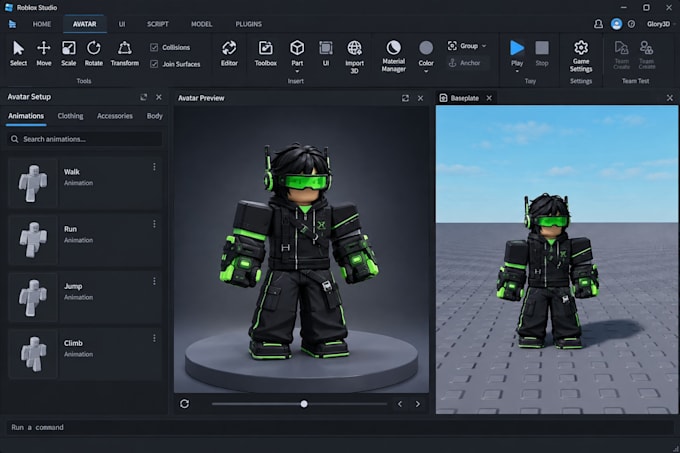Screen dimensions: 680x453
Task: Click the Color swatch circle
Action: (x=426, y=48)
